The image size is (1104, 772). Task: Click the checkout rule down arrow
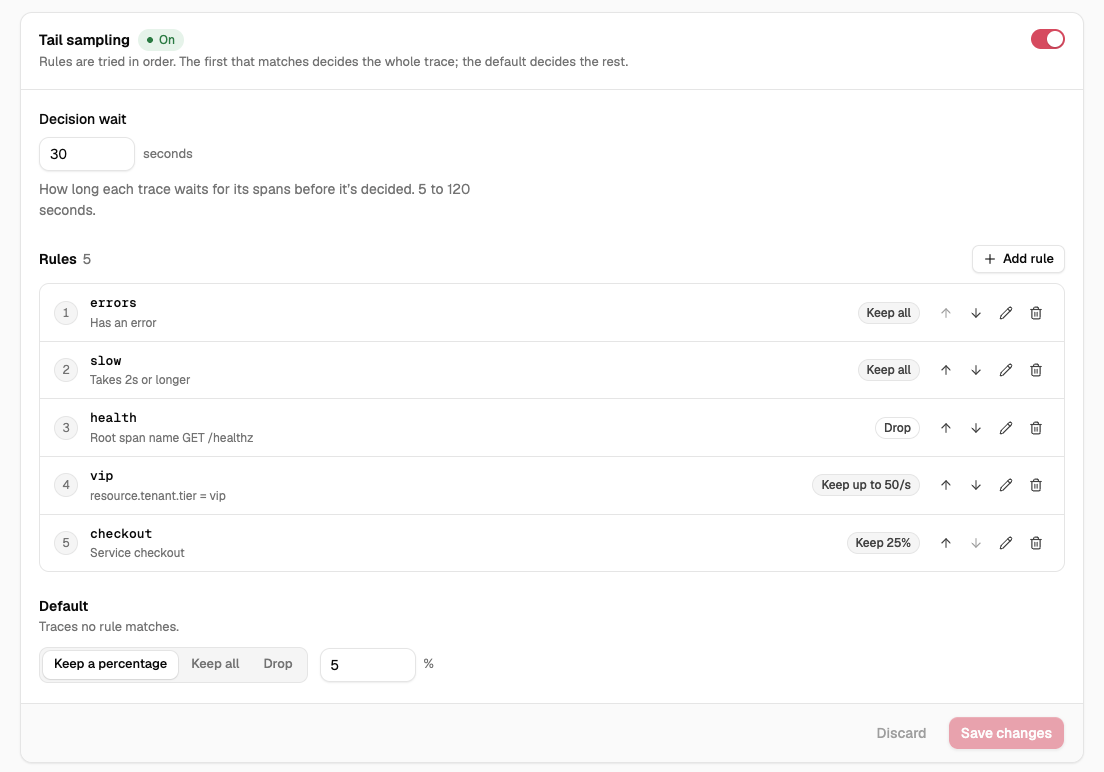(x=976, y=542)
